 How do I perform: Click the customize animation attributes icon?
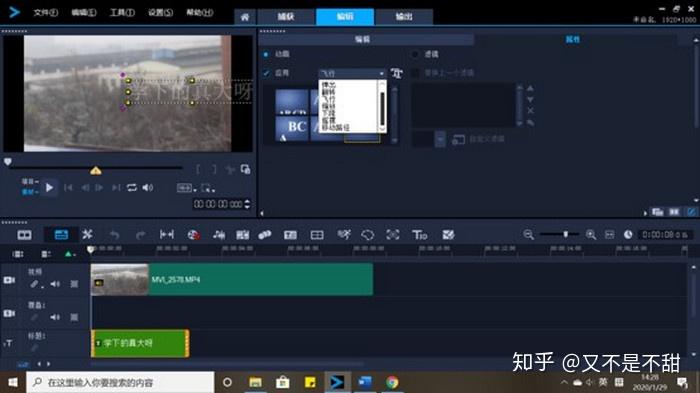(396, 73)
